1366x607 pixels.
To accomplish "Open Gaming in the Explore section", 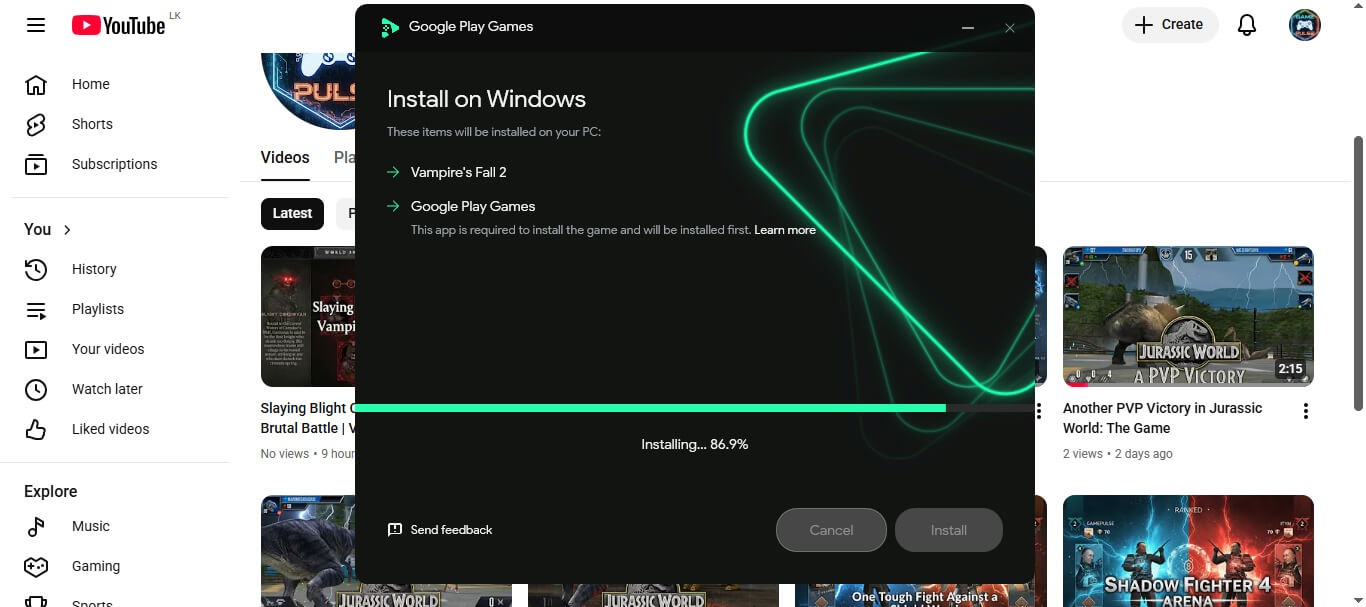I will [x=95, y=566].
